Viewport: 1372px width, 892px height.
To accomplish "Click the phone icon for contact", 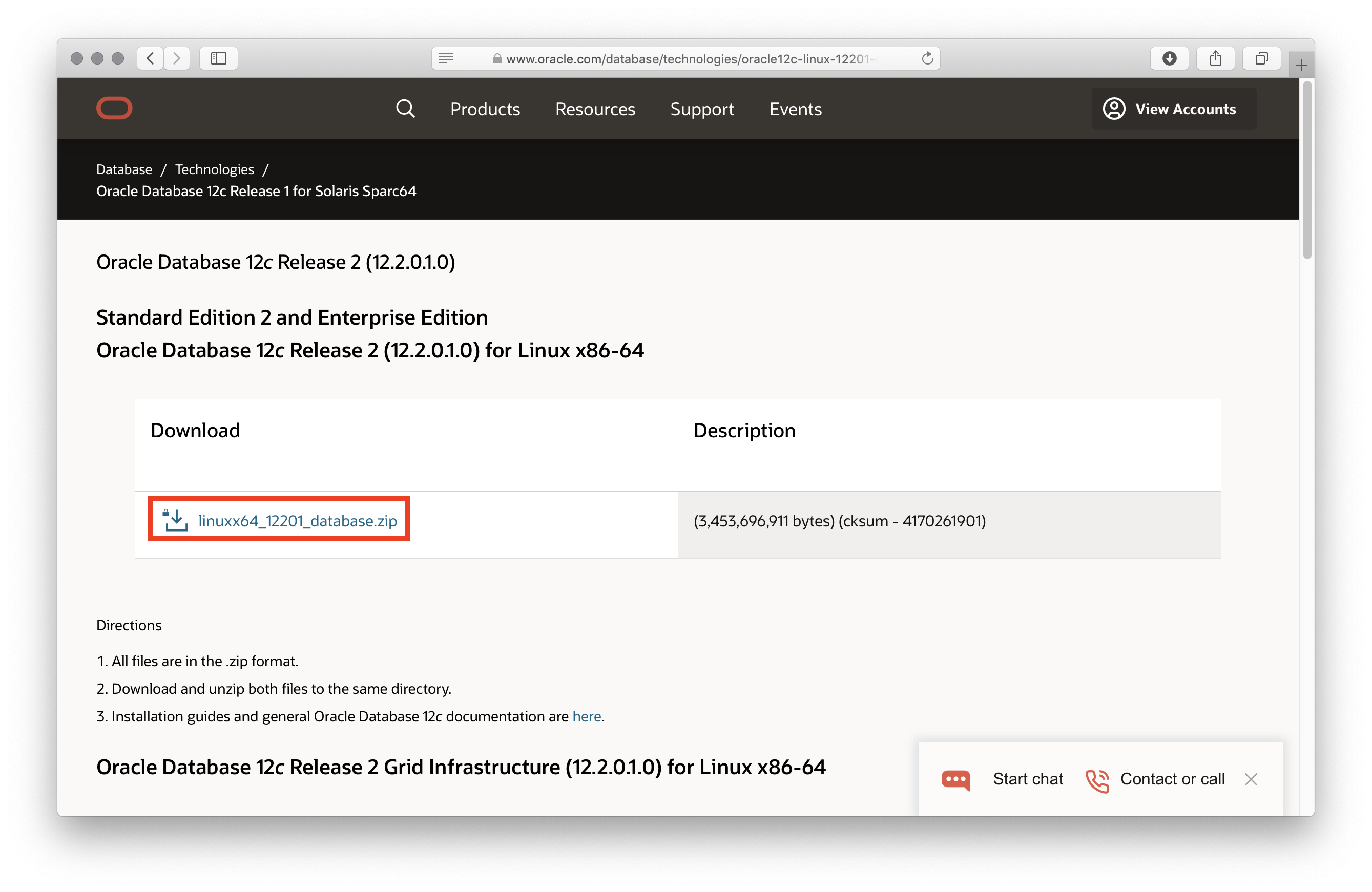I will (1097, 780).
